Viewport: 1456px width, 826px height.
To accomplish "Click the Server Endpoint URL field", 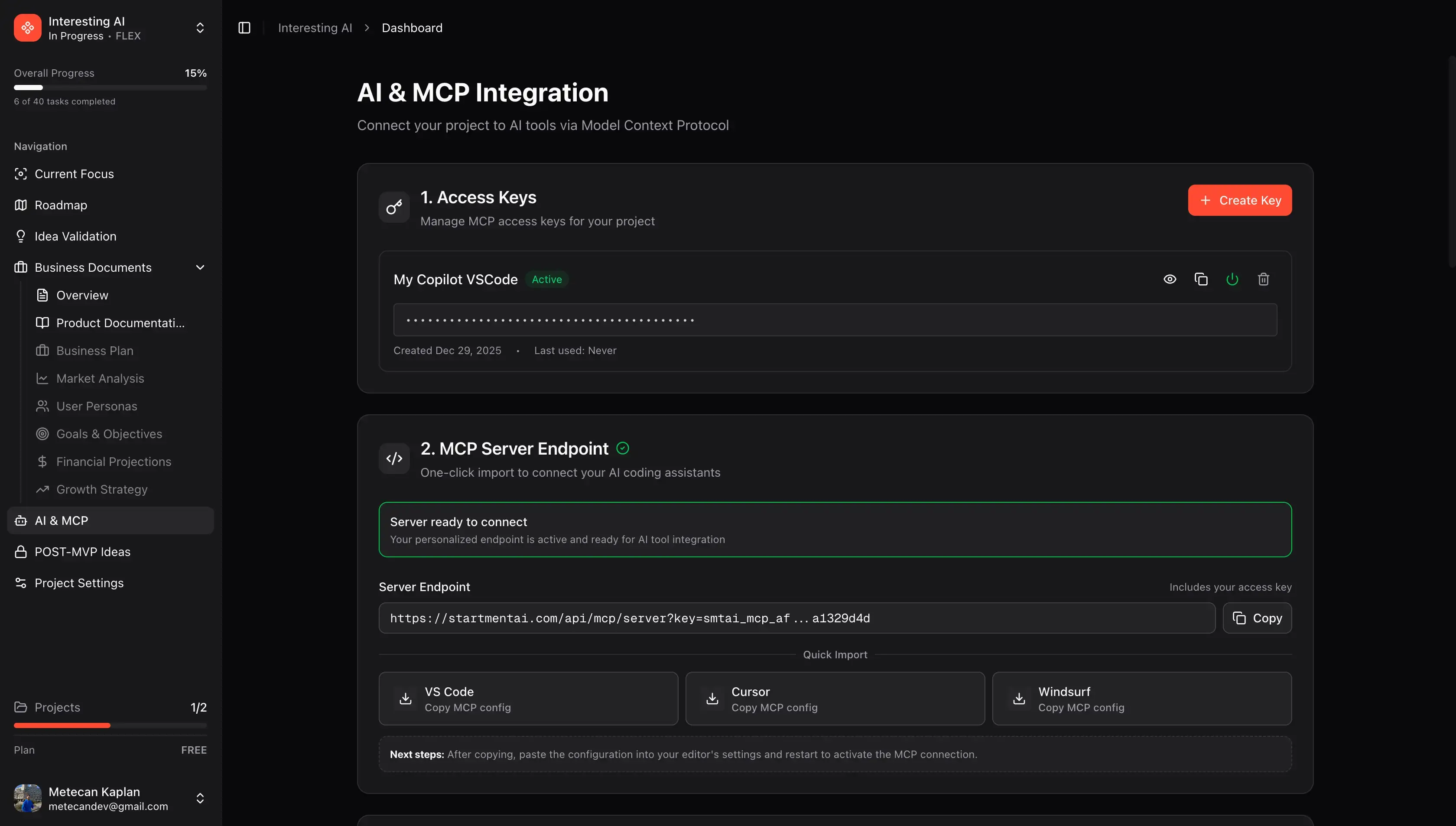I will tap(796, 618).
